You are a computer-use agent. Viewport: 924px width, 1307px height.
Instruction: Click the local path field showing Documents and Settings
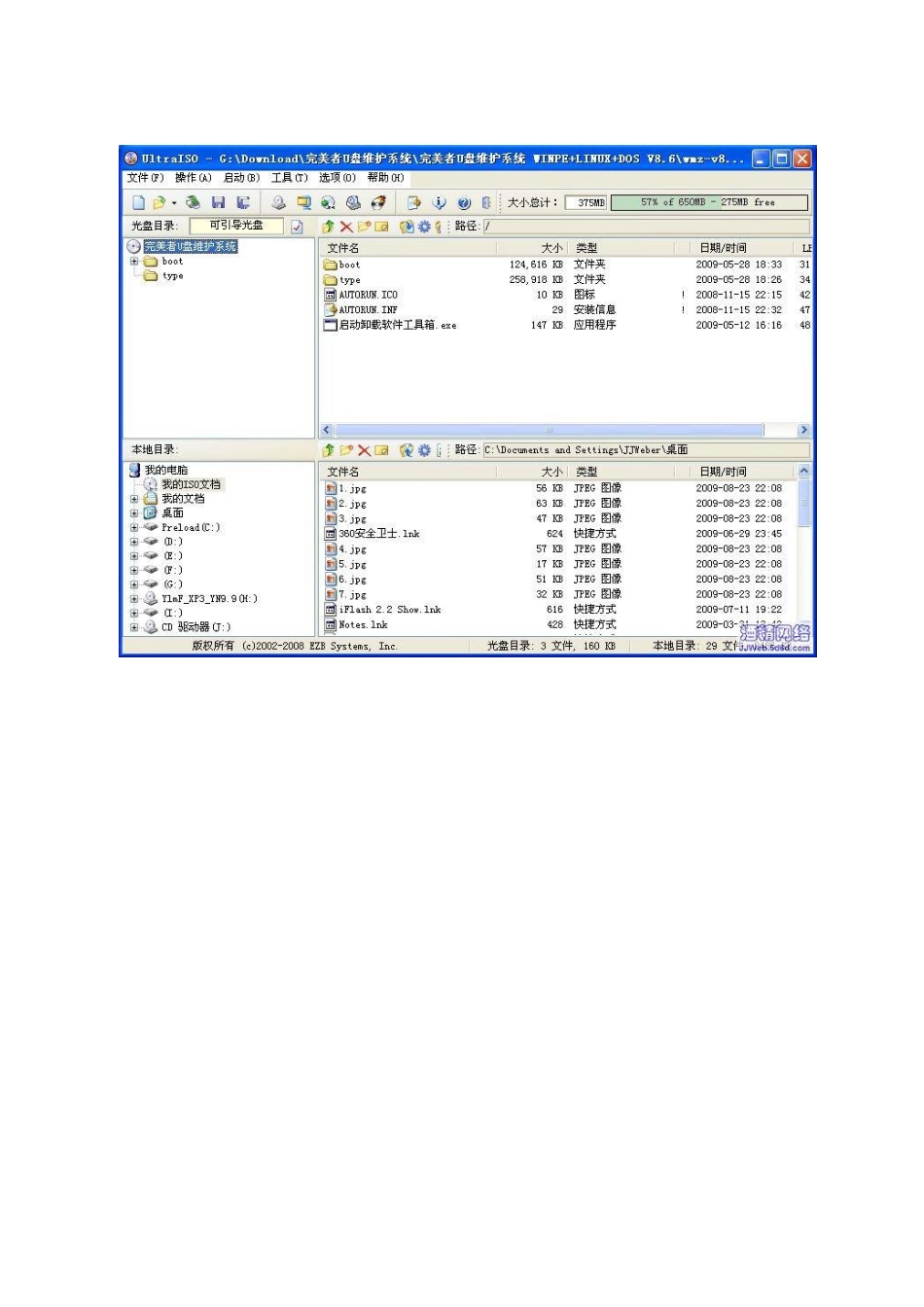tap(646, 450)
